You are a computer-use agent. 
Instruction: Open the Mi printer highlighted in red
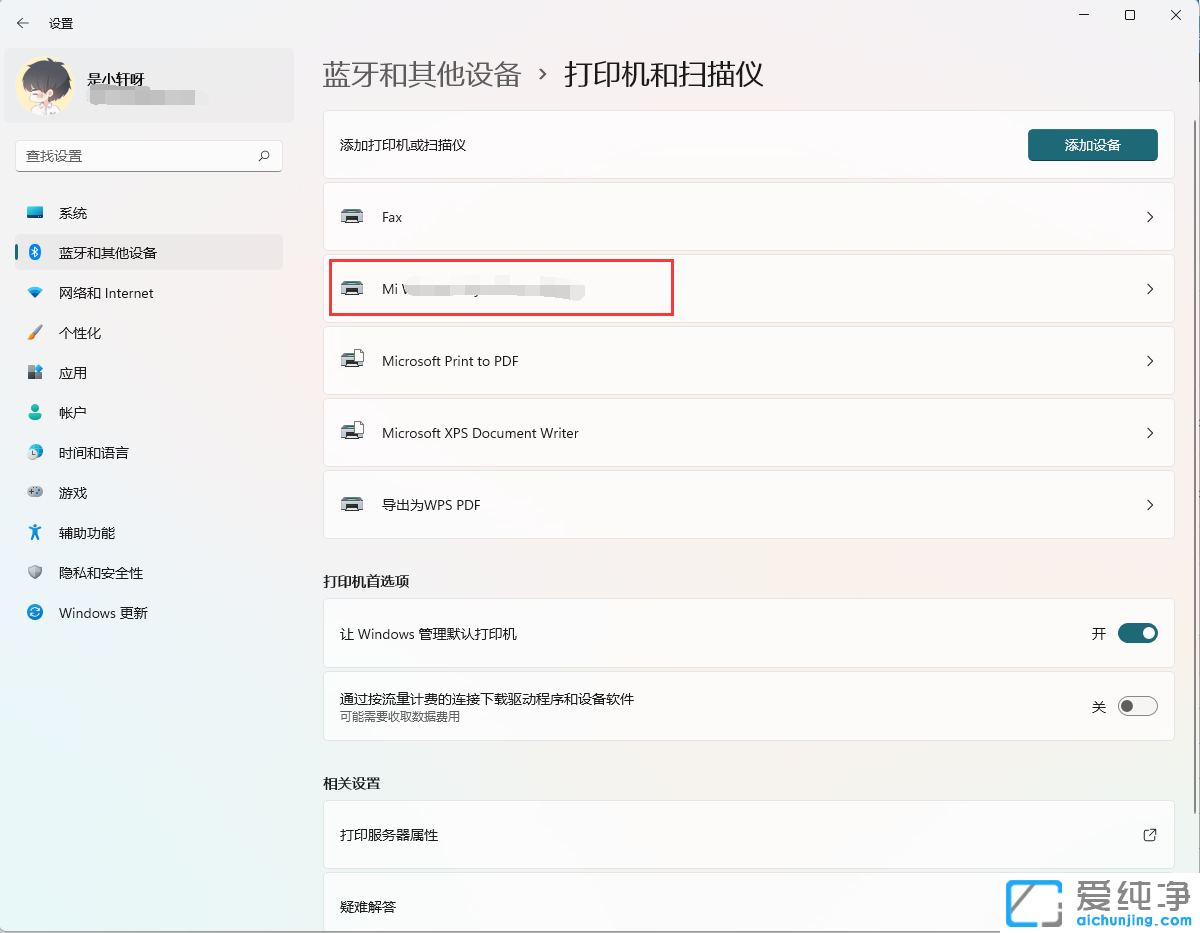tap(500, 288)
